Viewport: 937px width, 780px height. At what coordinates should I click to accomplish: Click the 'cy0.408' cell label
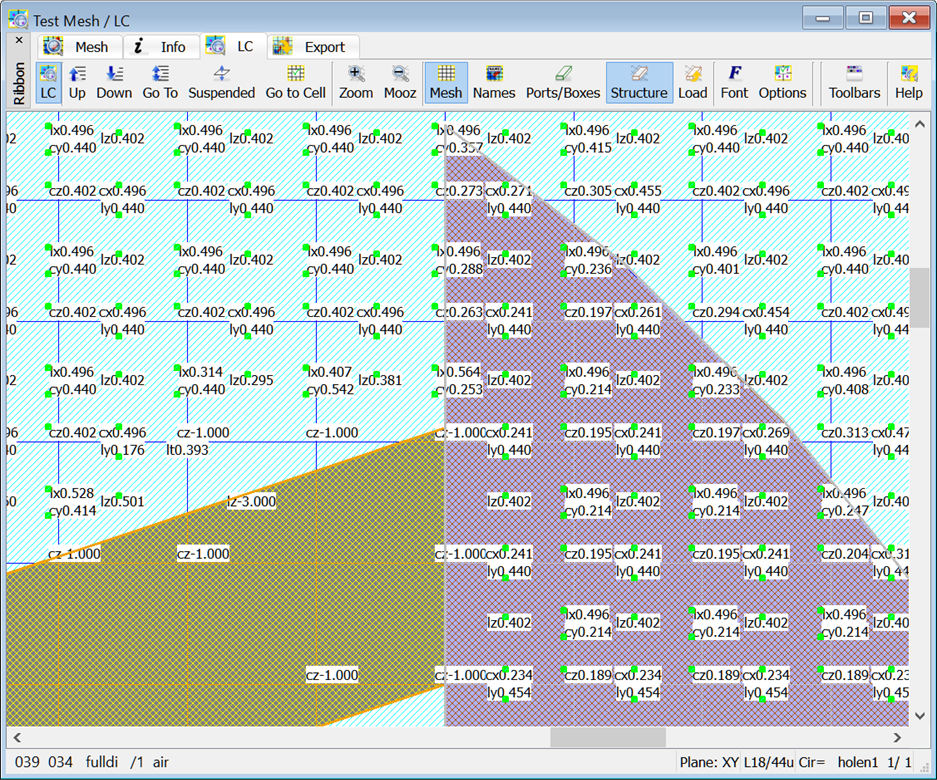(845, 389)
